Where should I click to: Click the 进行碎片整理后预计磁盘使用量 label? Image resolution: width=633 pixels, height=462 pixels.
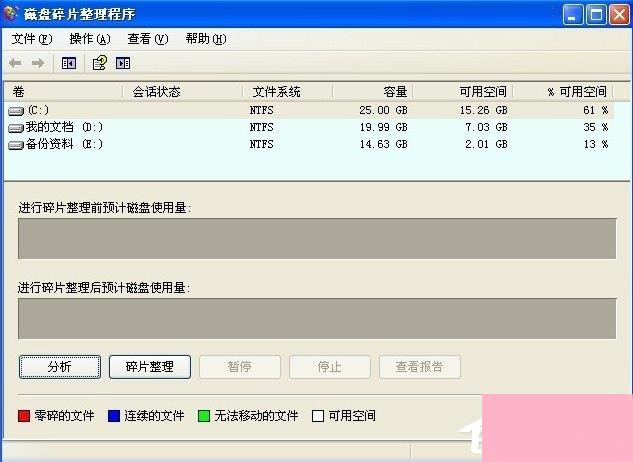point(104,288)
